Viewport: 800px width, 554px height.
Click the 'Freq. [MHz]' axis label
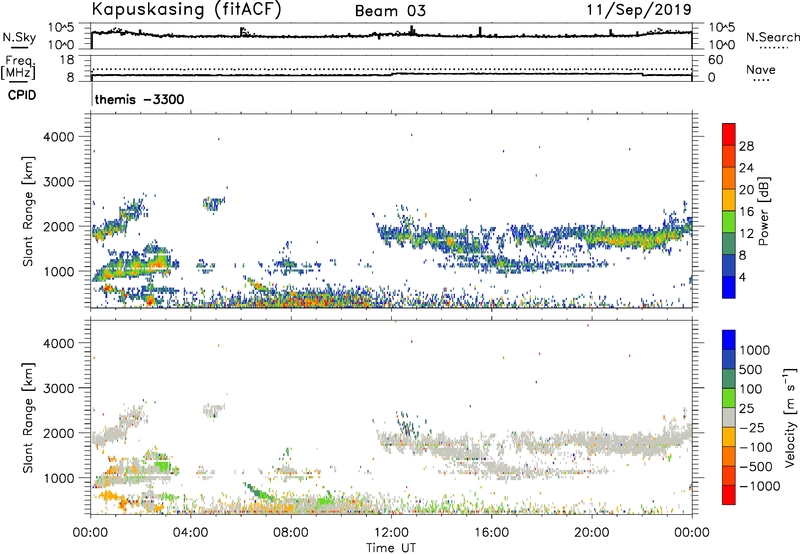coord(18,68)
